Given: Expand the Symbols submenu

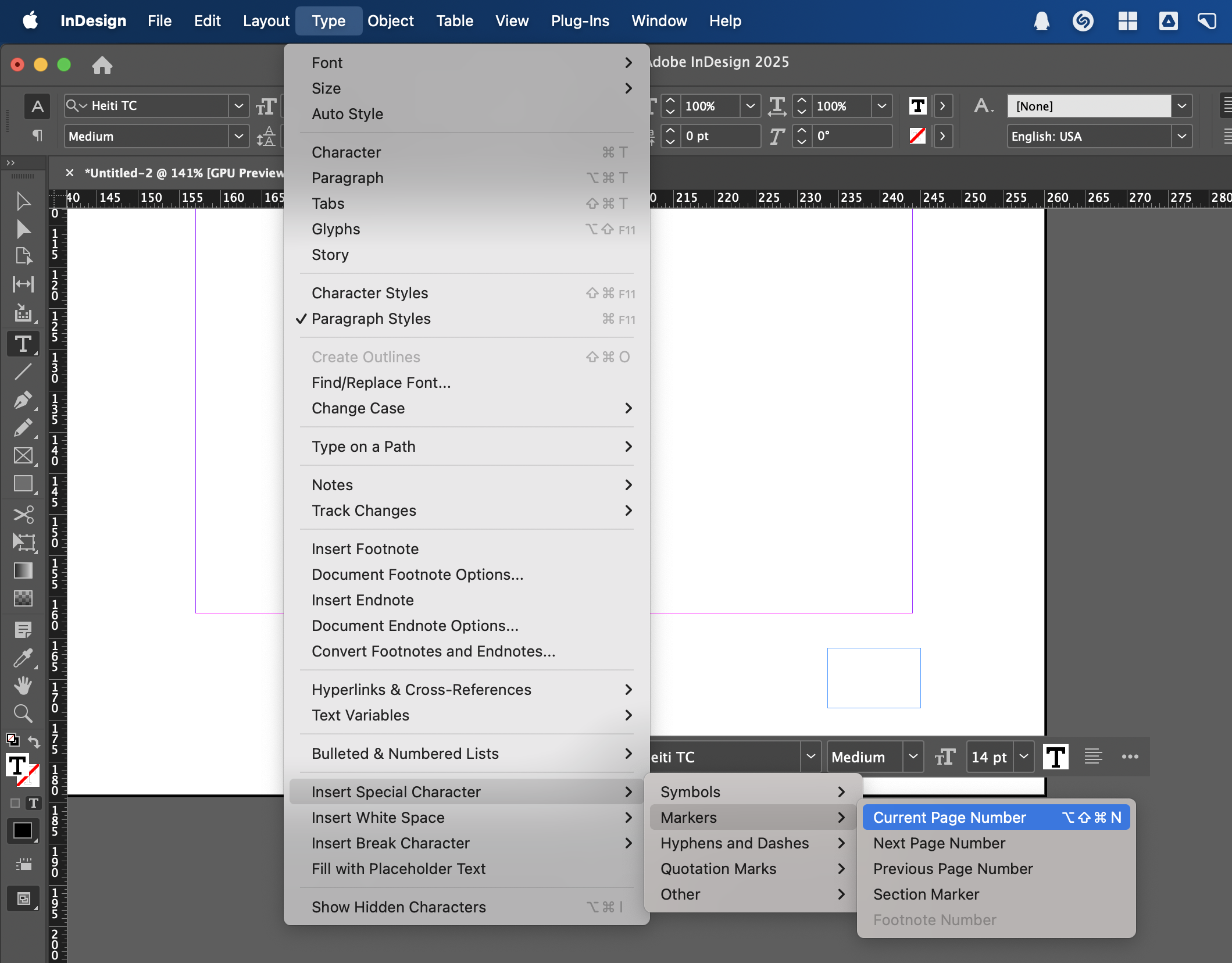Looking at the screenshot, I should (752, 792).
